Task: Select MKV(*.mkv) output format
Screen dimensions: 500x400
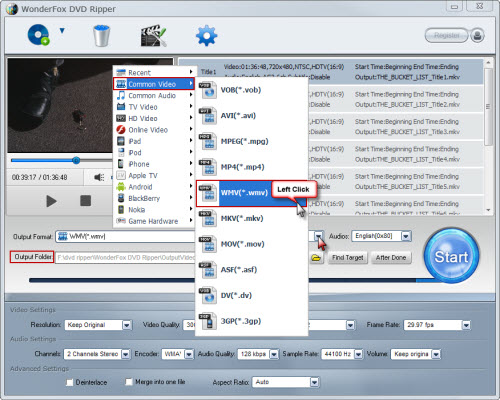Action: click(x=251, y=218)
